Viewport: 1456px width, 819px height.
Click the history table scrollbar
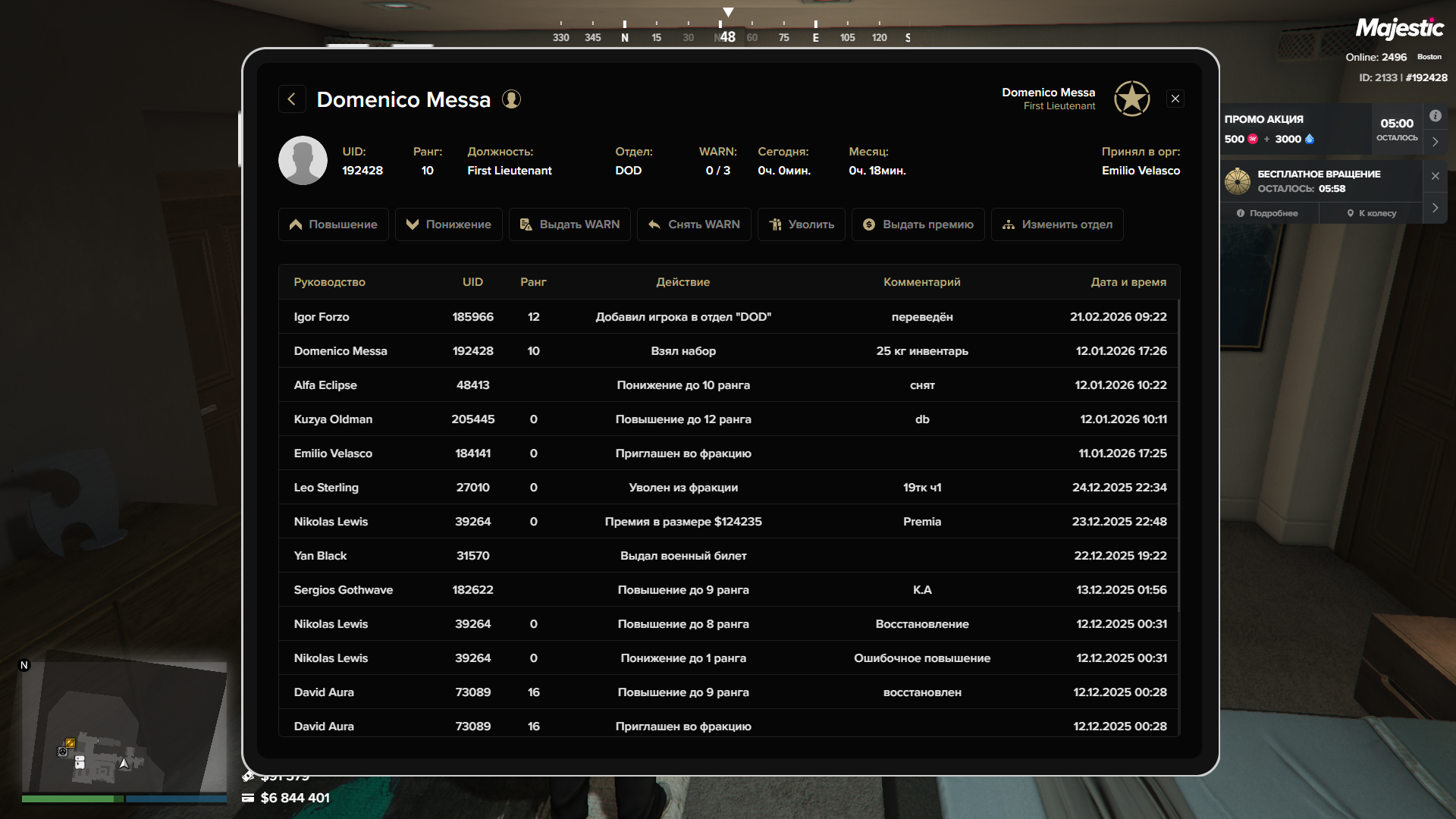pos(1178,455)
